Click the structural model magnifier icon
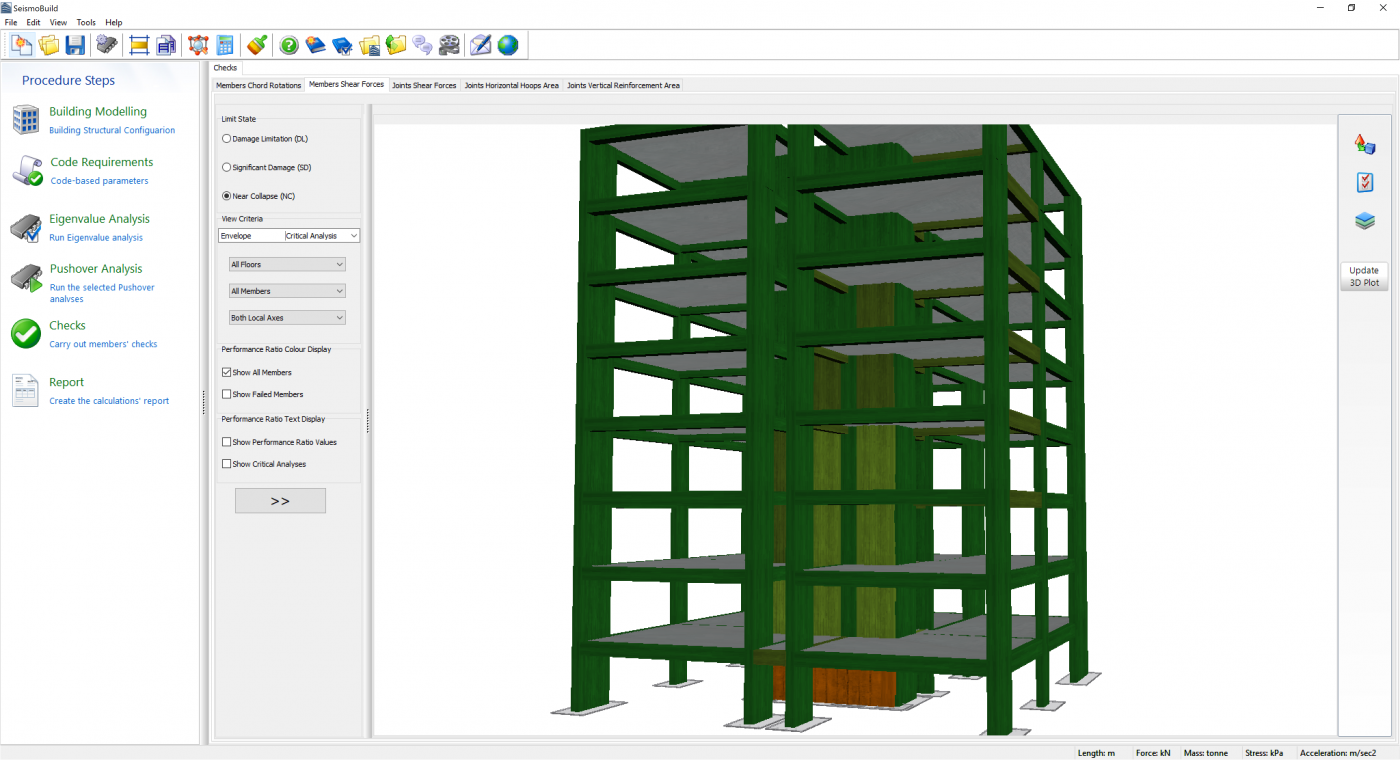The image size is (1400, 760). pos(198,45)
